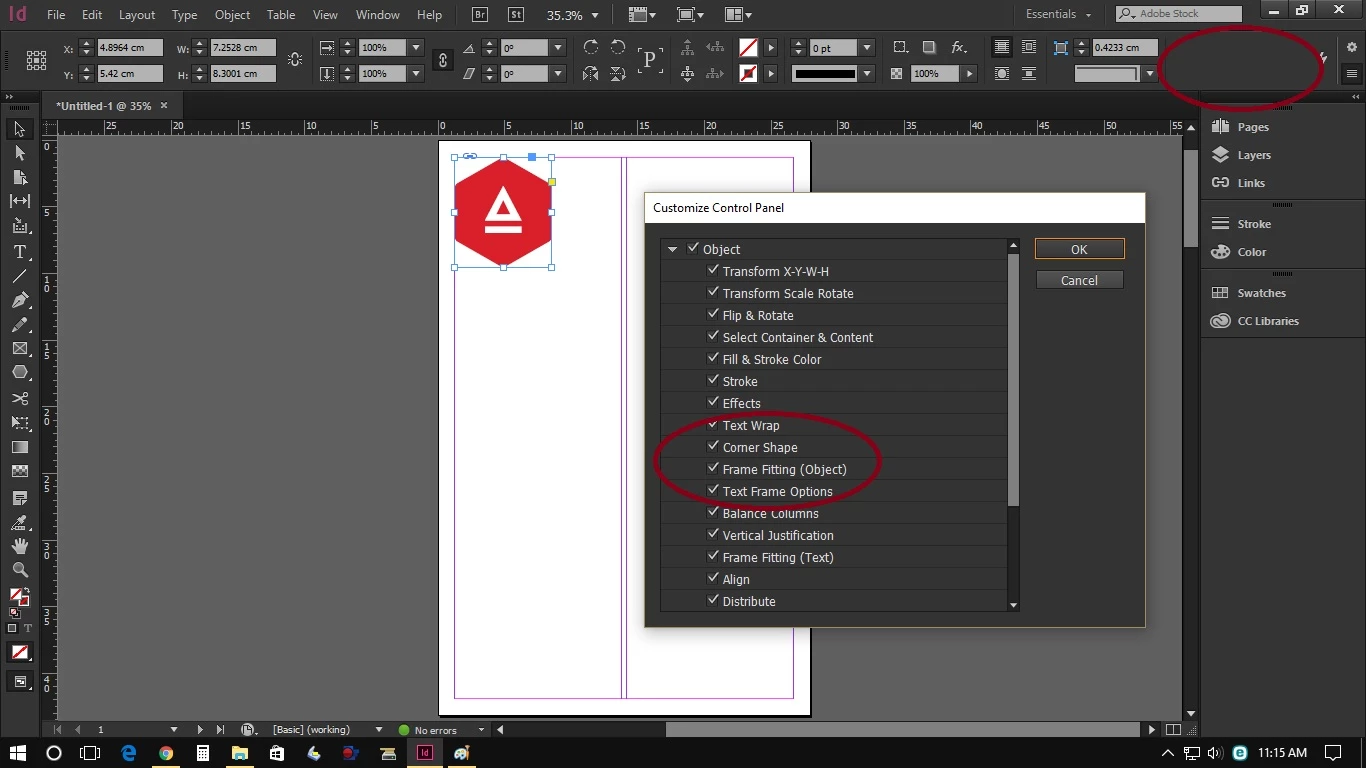Click Flip Horizontal icon
1366x768 pixels.
pyautogui.click(x=591, y=73)
